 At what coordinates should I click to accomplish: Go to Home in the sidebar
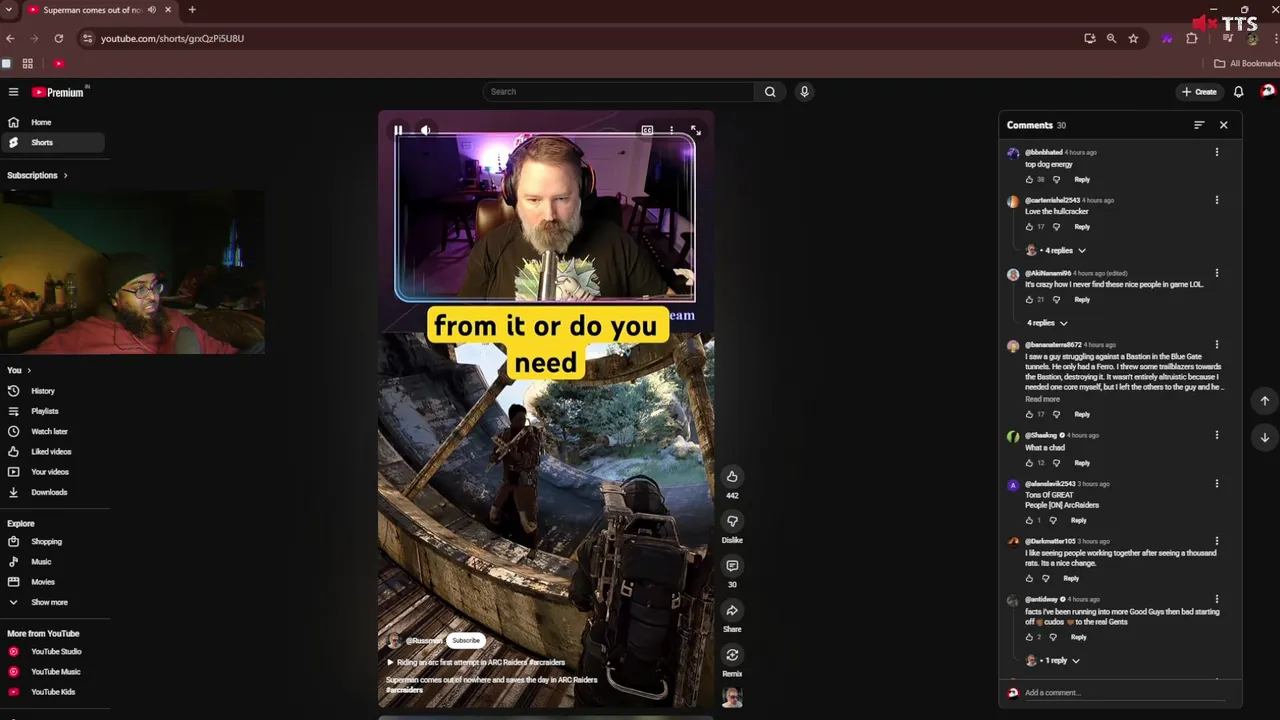[x=53, y=122]
